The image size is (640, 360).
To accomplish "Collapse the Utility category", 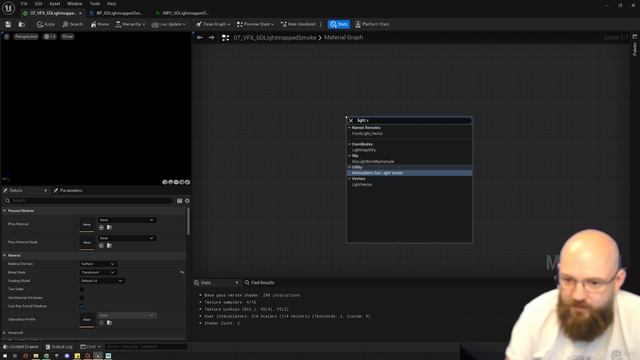I will [349, 167].
